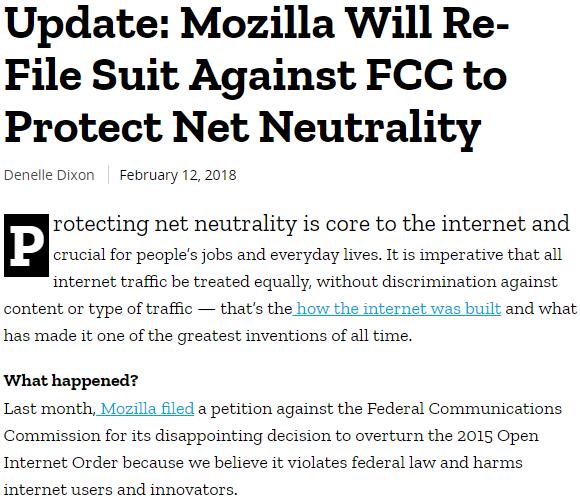
Task: Click the black drop cap letter P
Action: (26, 245)
